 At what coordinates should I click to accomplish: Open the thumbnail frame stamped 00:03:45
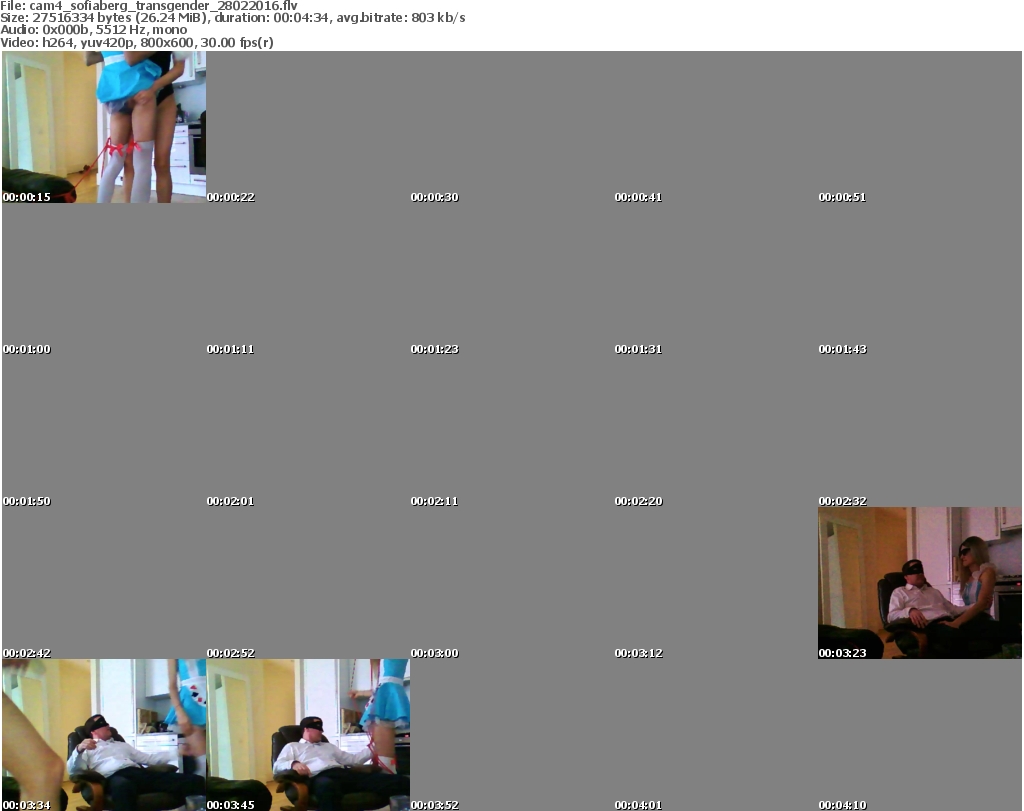coord(308,735)
